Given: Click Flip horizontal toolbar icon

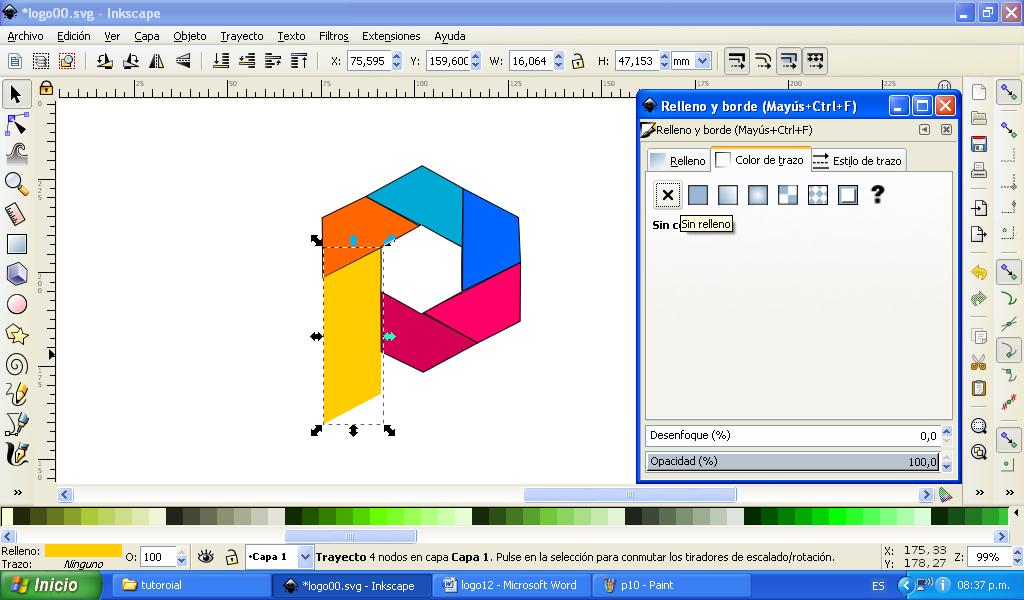Looking at the screenshot, I should (157, 61).
